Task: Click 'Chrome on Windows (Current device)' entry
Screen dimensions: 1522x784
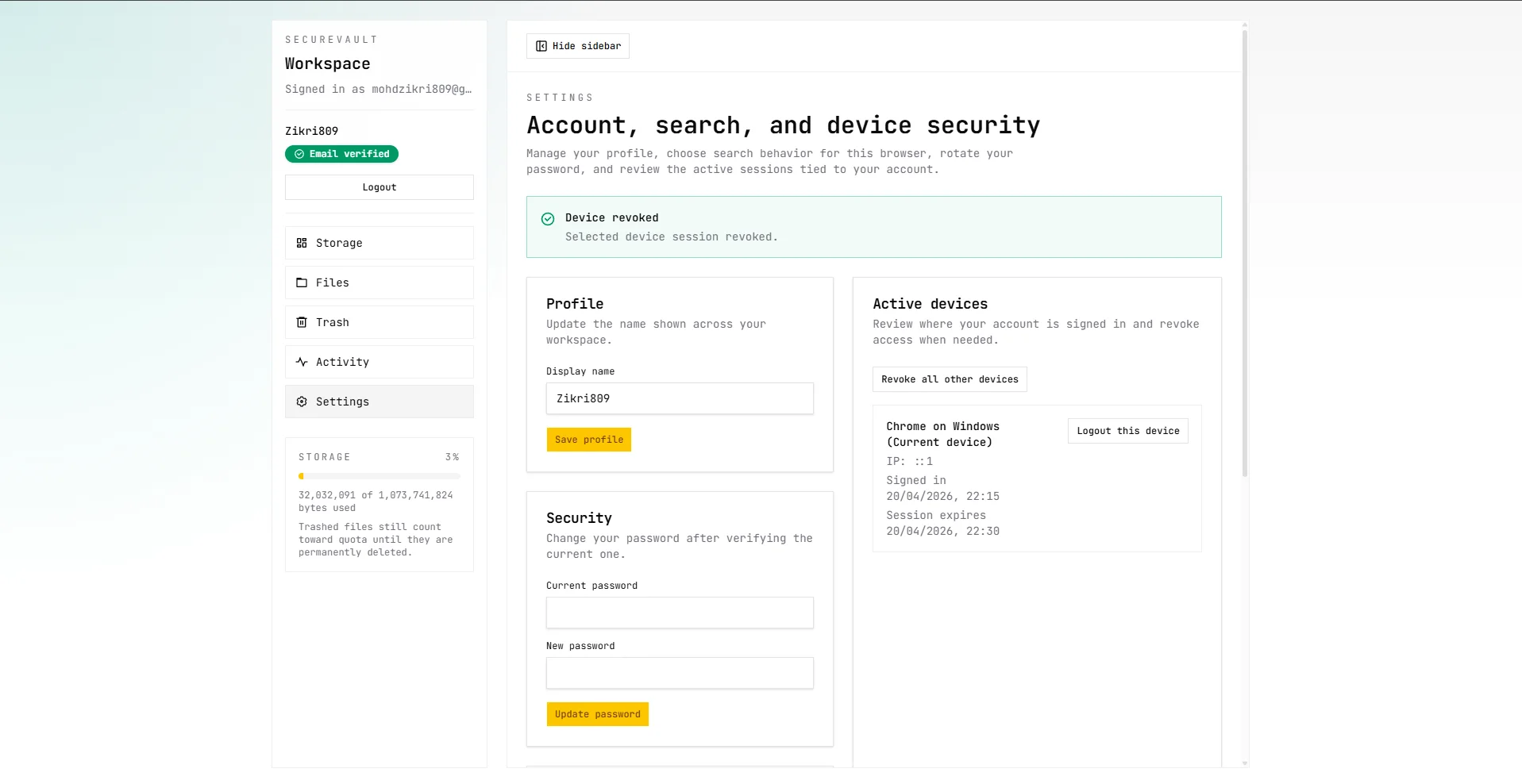Action: [943, 434]
